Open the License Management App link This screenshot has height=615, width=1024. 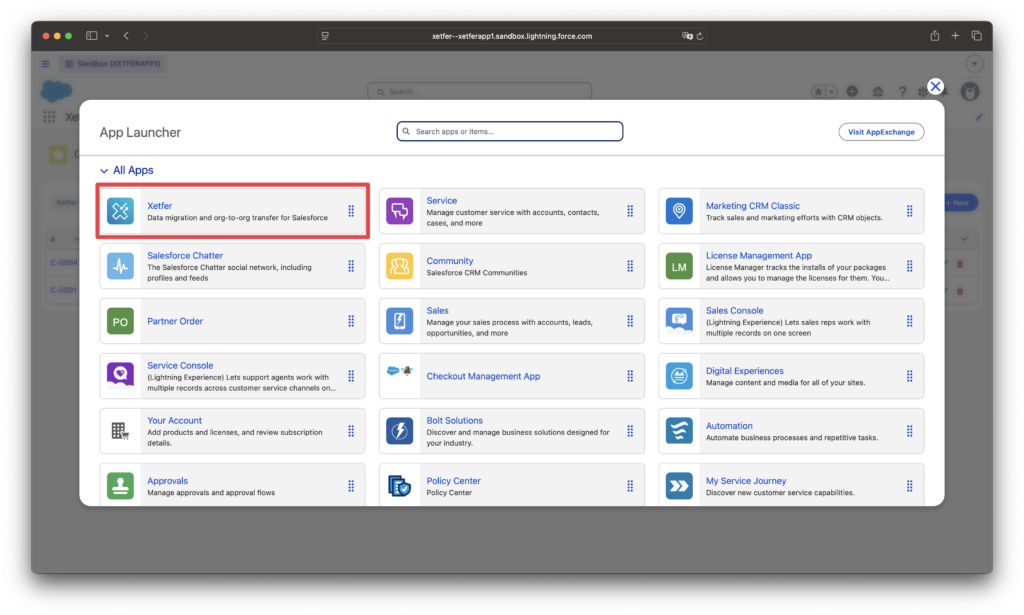(758, 255)
